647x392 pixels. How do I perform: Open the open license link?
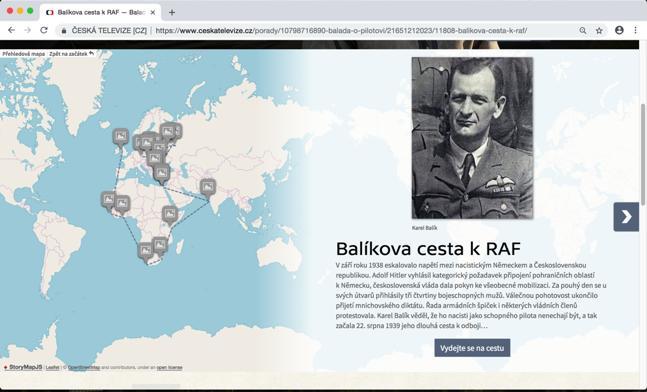(169, 368)
